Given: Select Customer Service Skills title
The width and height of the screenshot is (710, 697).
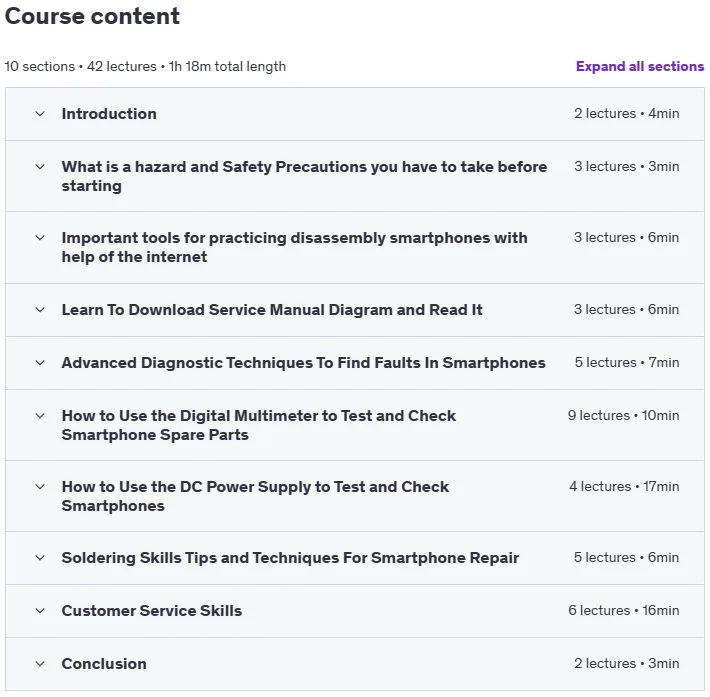Looking at the screenshot, I should 152,611.
